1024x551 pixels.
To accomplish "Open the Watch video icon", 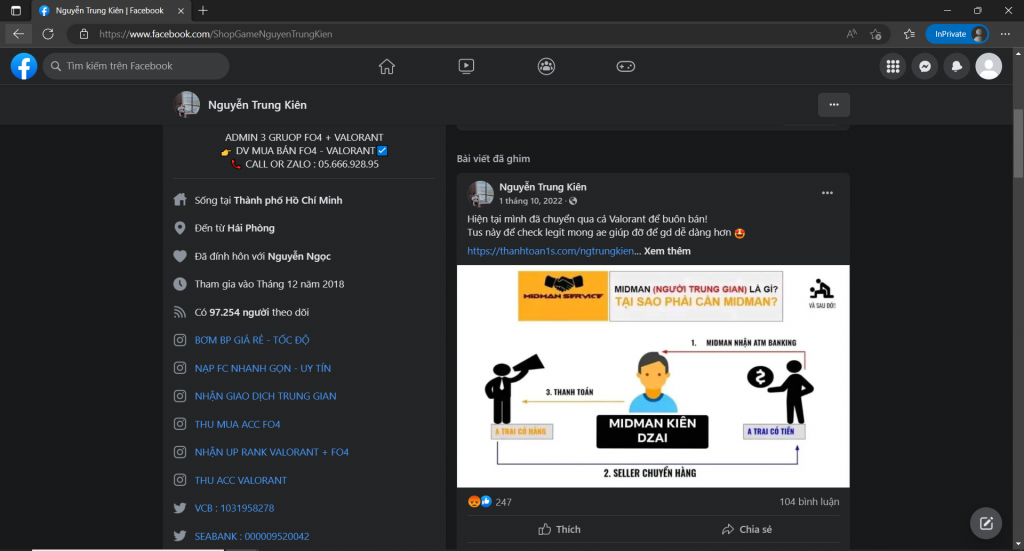I will click(466, 66).
